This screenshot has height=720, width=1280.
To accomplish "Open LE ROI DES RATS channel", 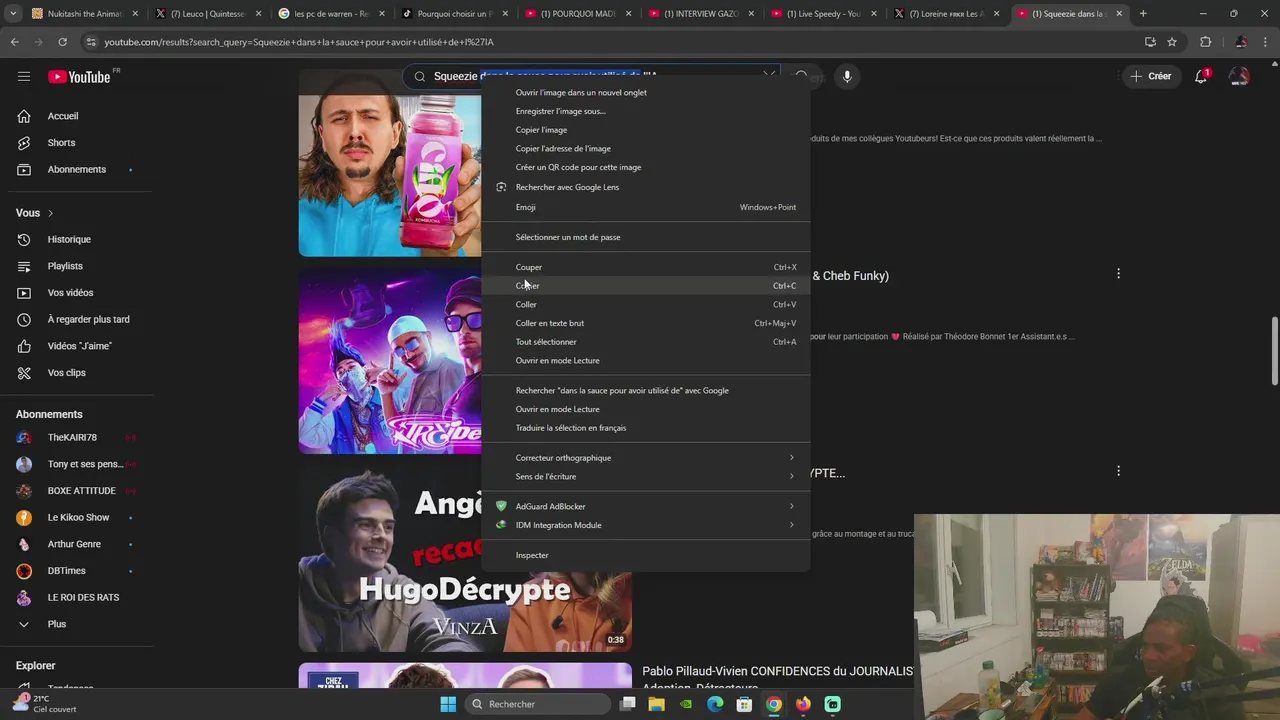I will [x=83, y=597].
